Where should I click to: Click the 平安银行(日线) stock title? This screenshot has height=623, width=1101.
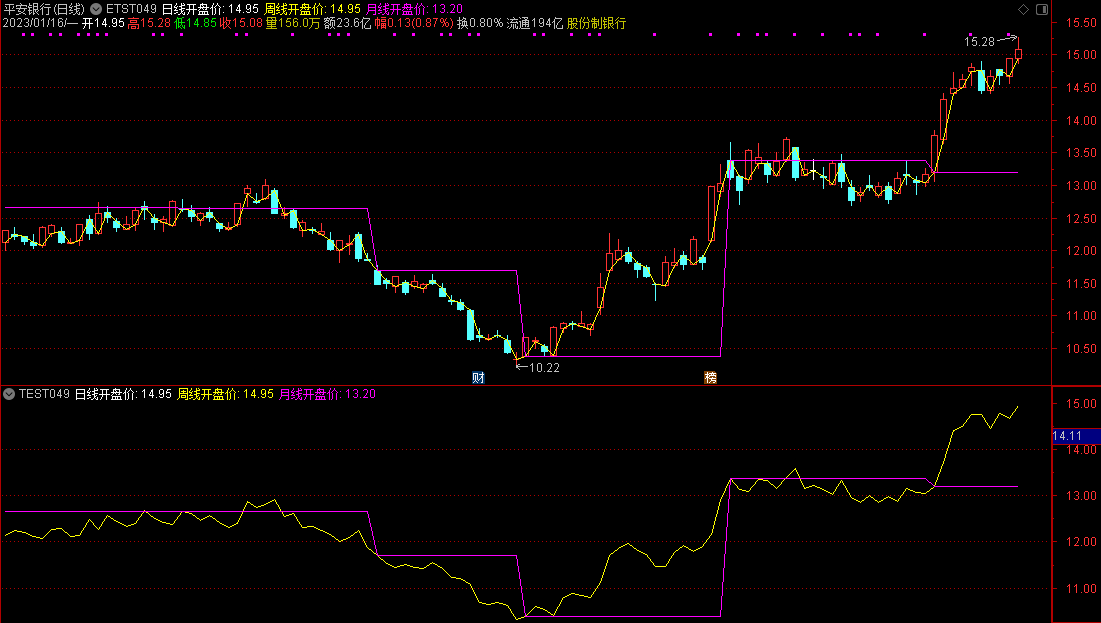click(44, 9)
